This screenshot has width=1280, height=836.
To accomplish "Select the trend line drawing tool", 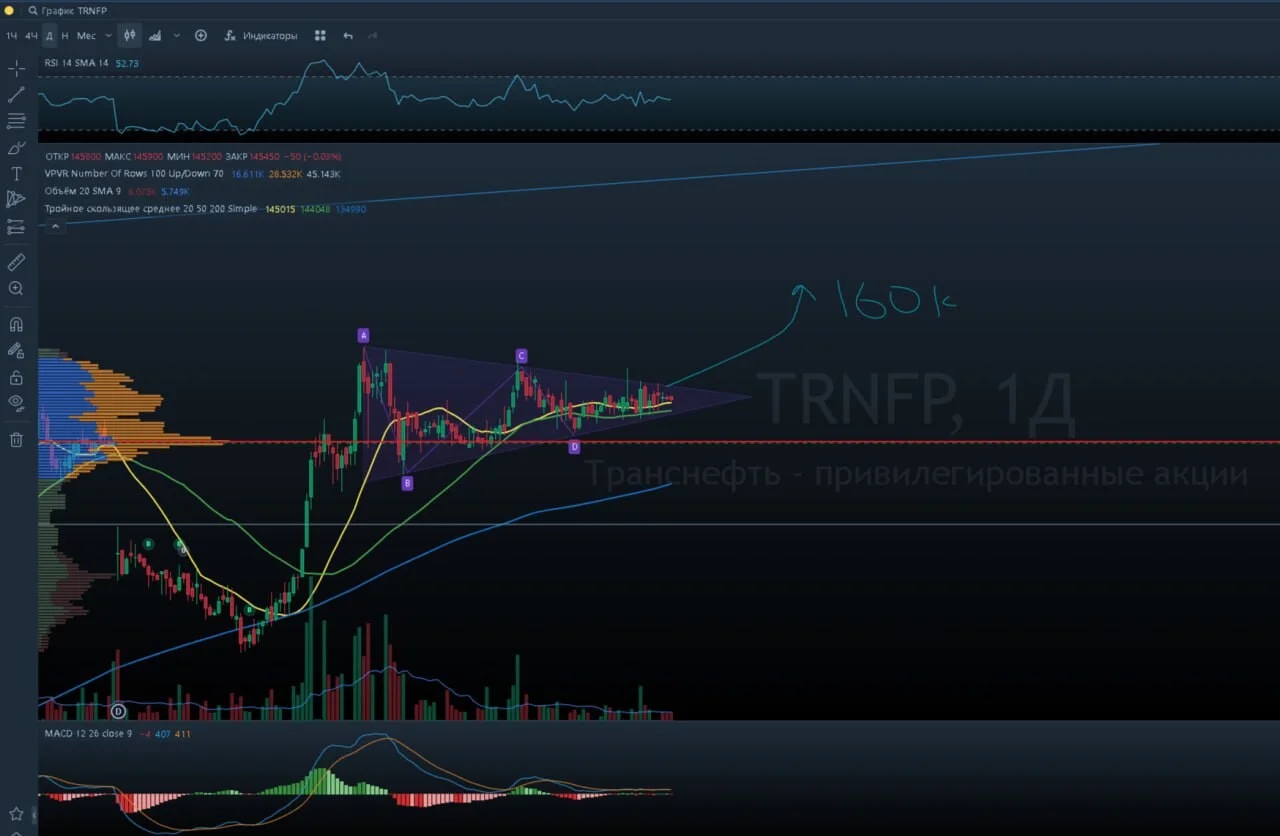I will [16, 95].
